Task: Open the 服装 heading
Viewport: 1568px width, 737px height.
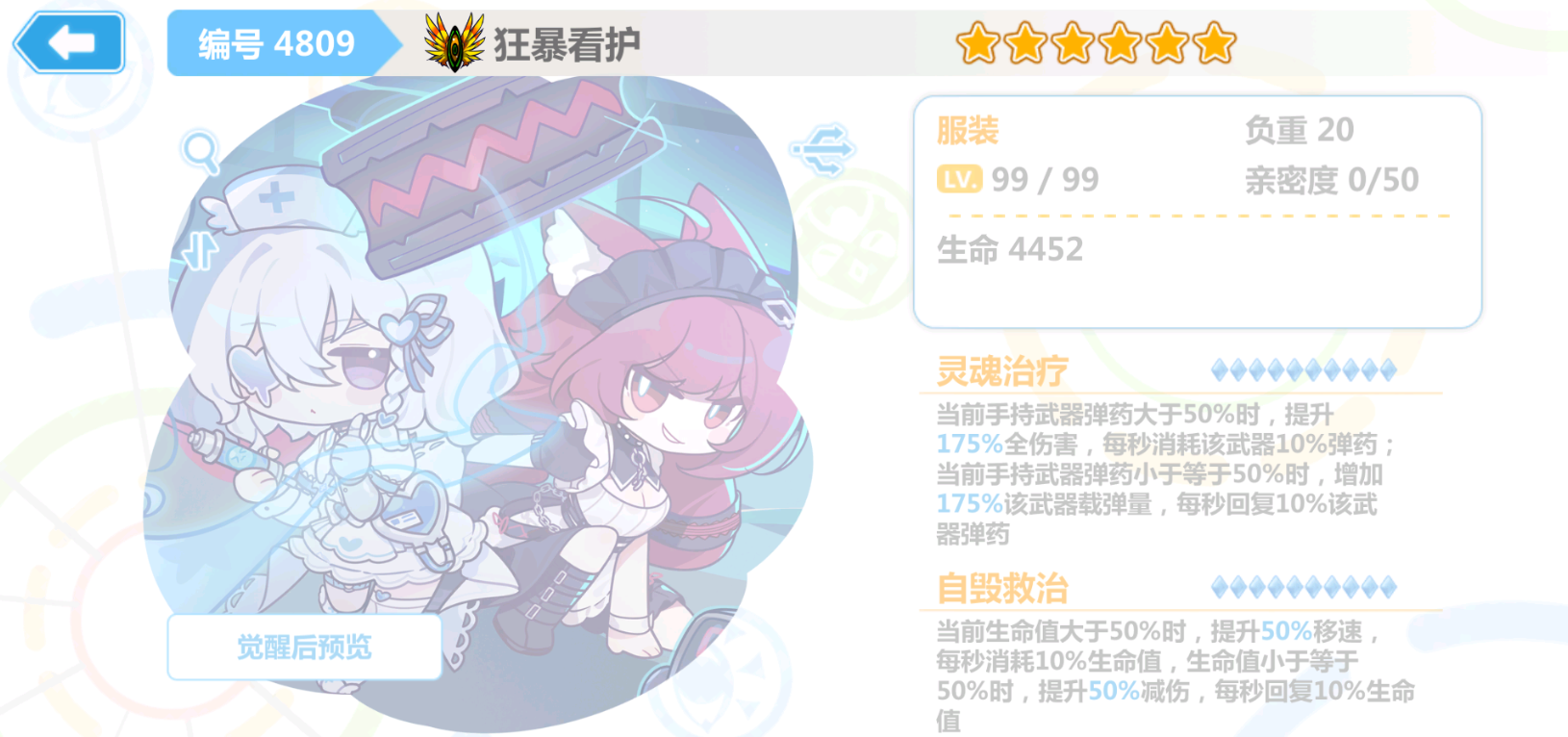Action: pyautogui.click(x=968, y=130)
